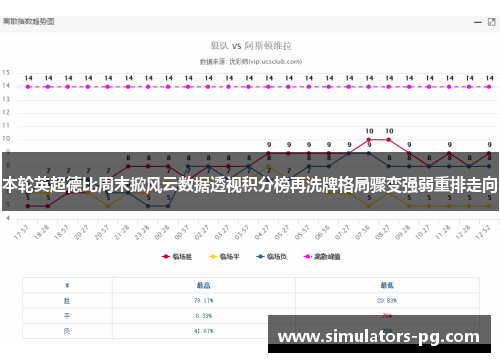Click the 17:57 x-axis label
This screenshot has height=362, width=500.
[21, 232]
